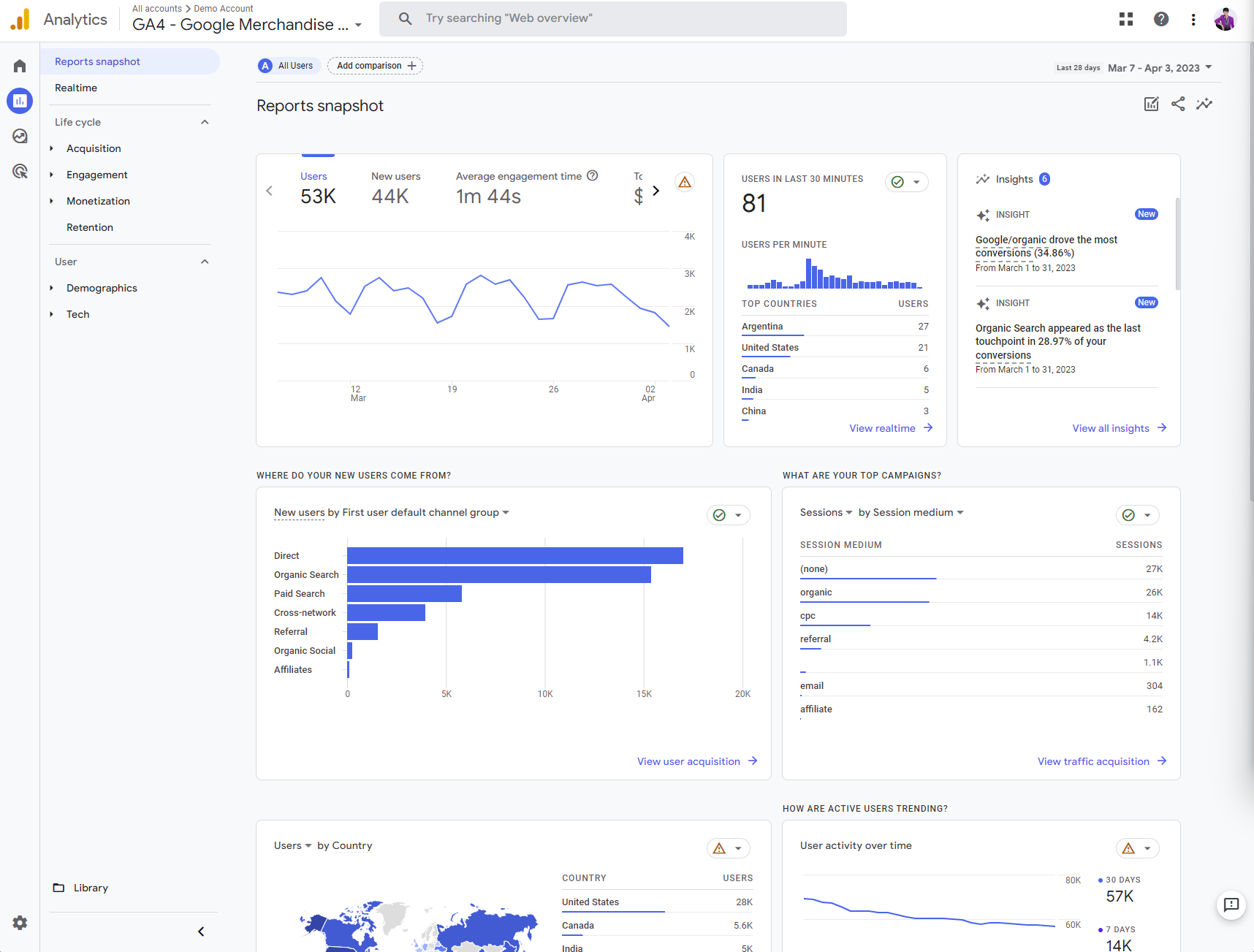Click the search bar at the top
1254x952 pixels.
(612, 18)
